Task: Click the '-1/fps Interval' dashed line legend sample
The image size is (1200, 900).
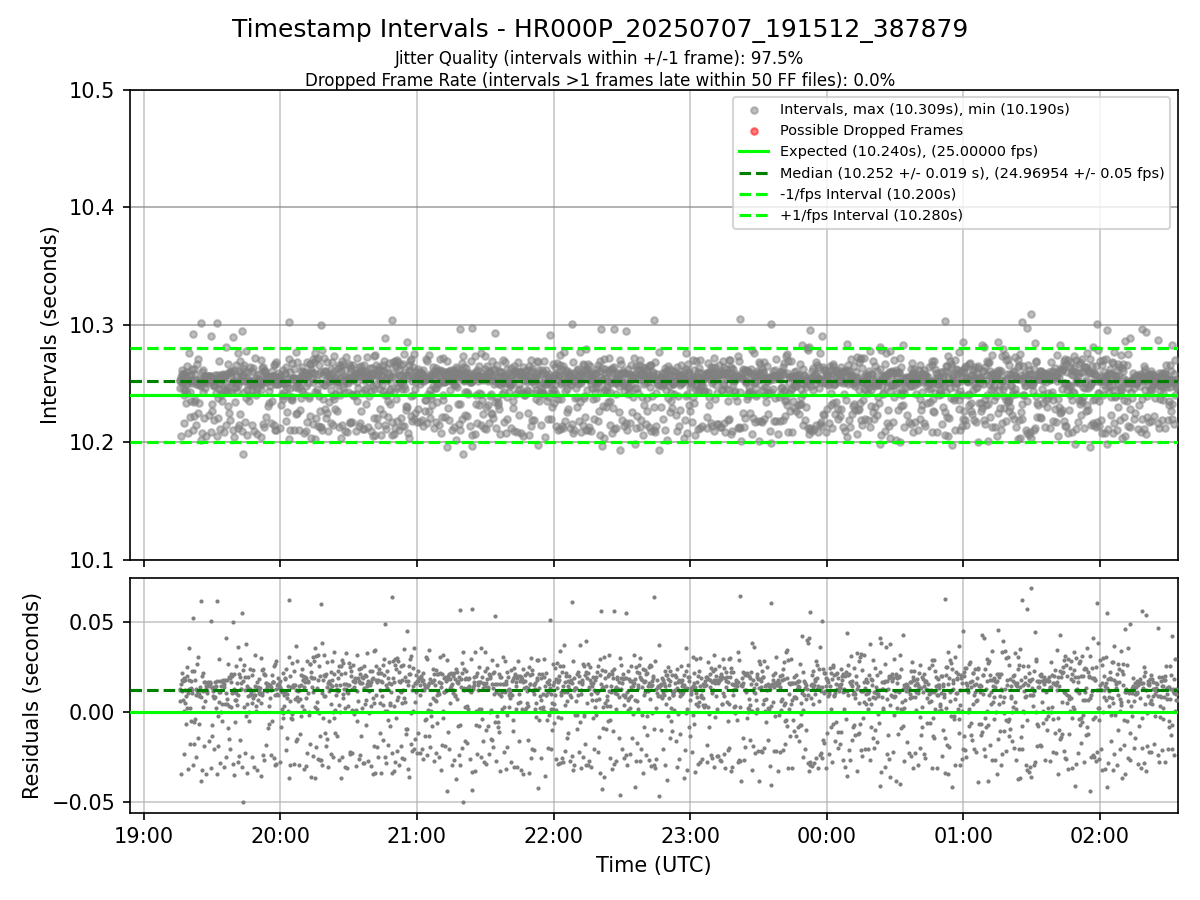Action: coord(754,193)
